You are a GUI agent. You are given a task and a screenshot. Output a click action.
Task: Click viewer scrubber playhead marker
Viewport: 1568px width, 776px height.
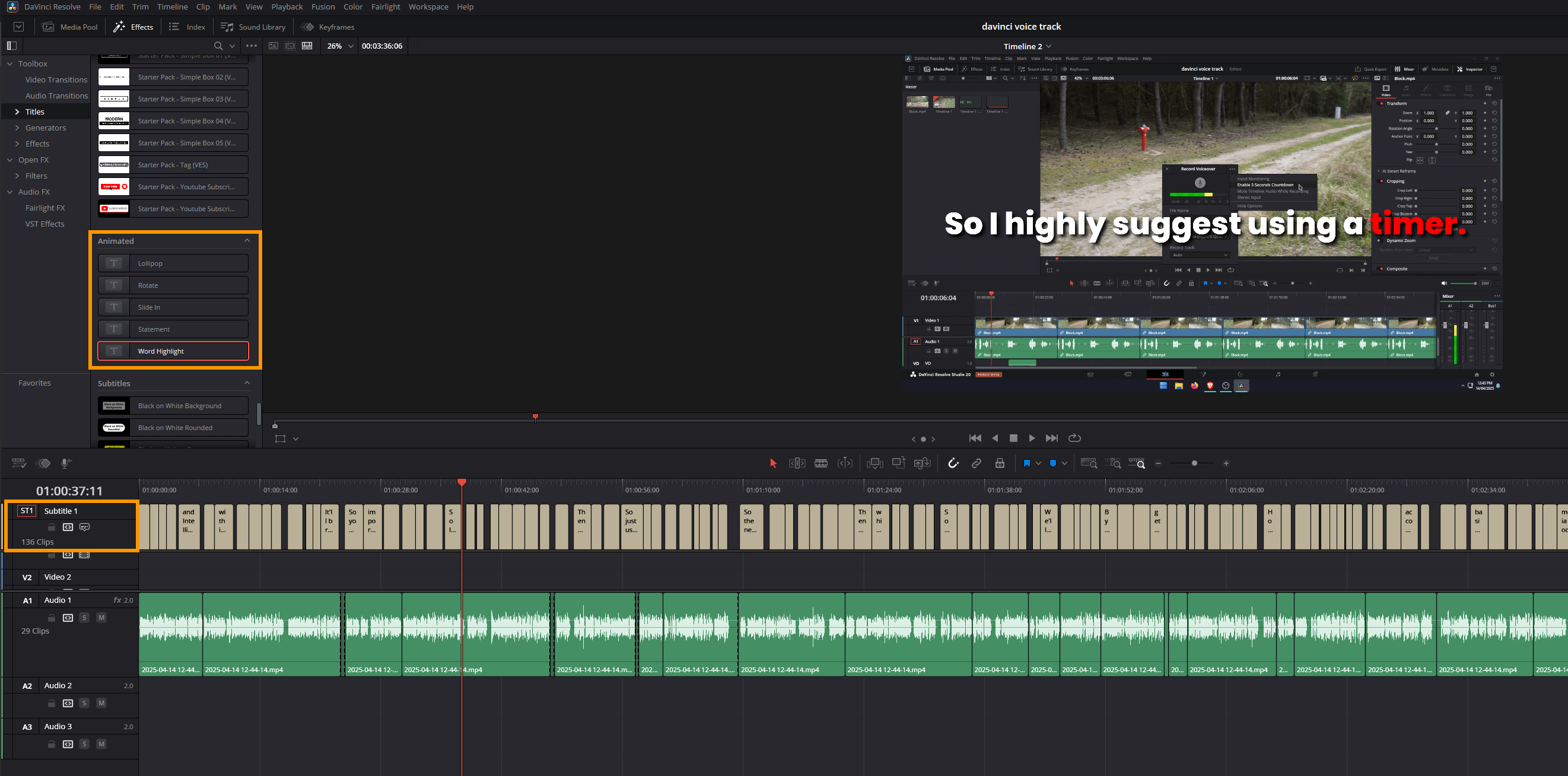coord(536,418)
